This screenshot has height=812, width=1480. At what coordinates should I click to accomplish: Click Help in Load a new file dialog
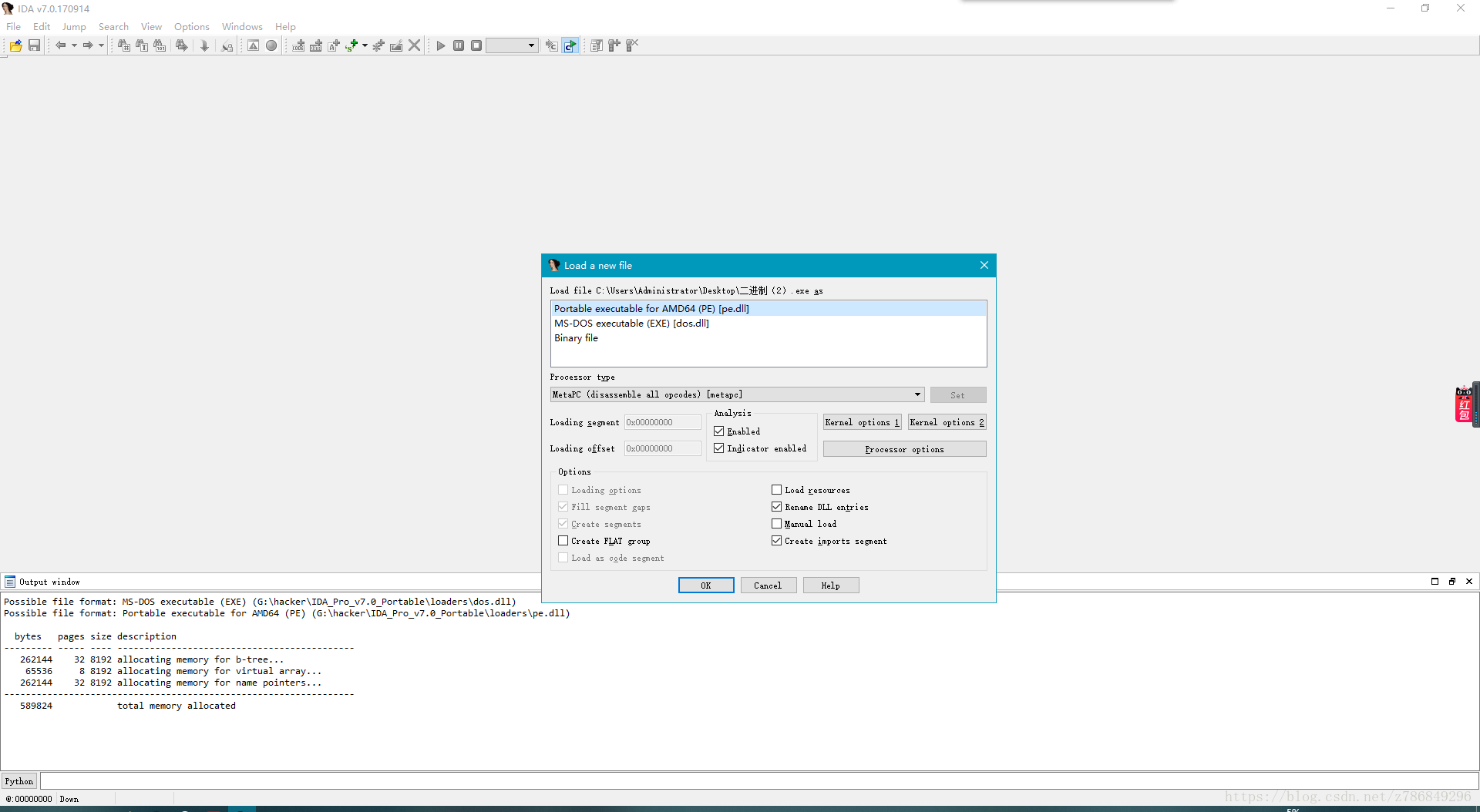coord(830,586)
